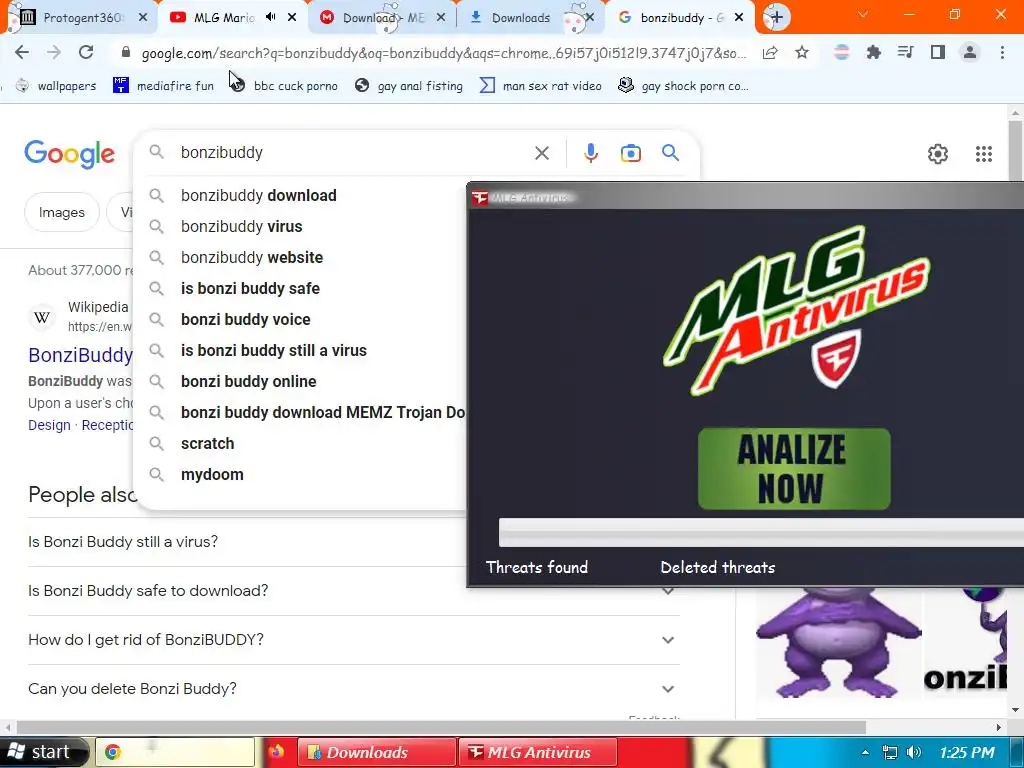
Task: Open Chrome from the taskbar
Action: tap(175, 752)
